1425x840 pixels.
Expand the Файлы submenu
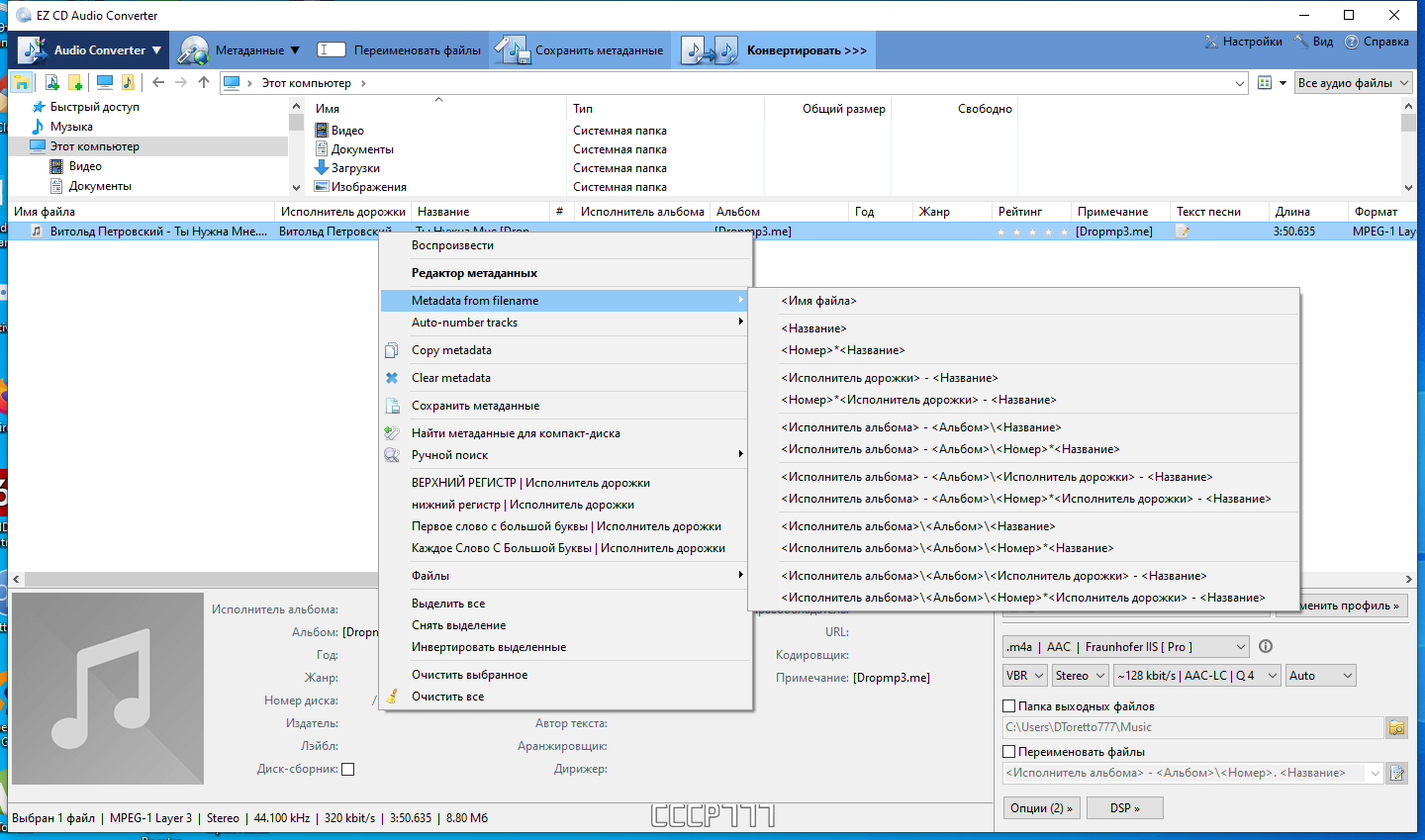[566, 576]
